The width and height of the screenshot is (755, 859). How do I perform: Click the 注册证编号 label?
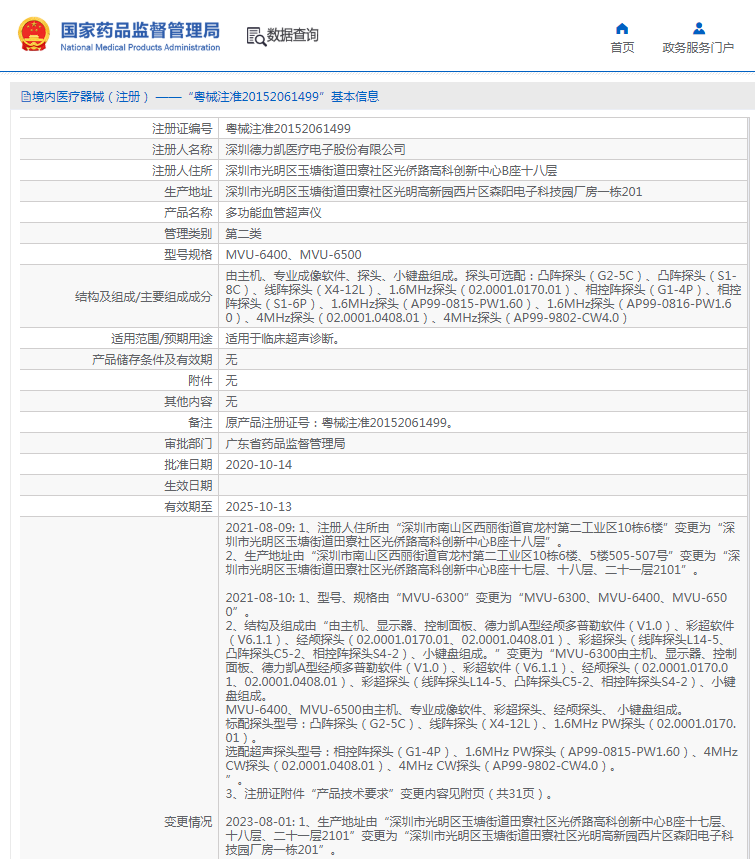(x=182, y=129)
